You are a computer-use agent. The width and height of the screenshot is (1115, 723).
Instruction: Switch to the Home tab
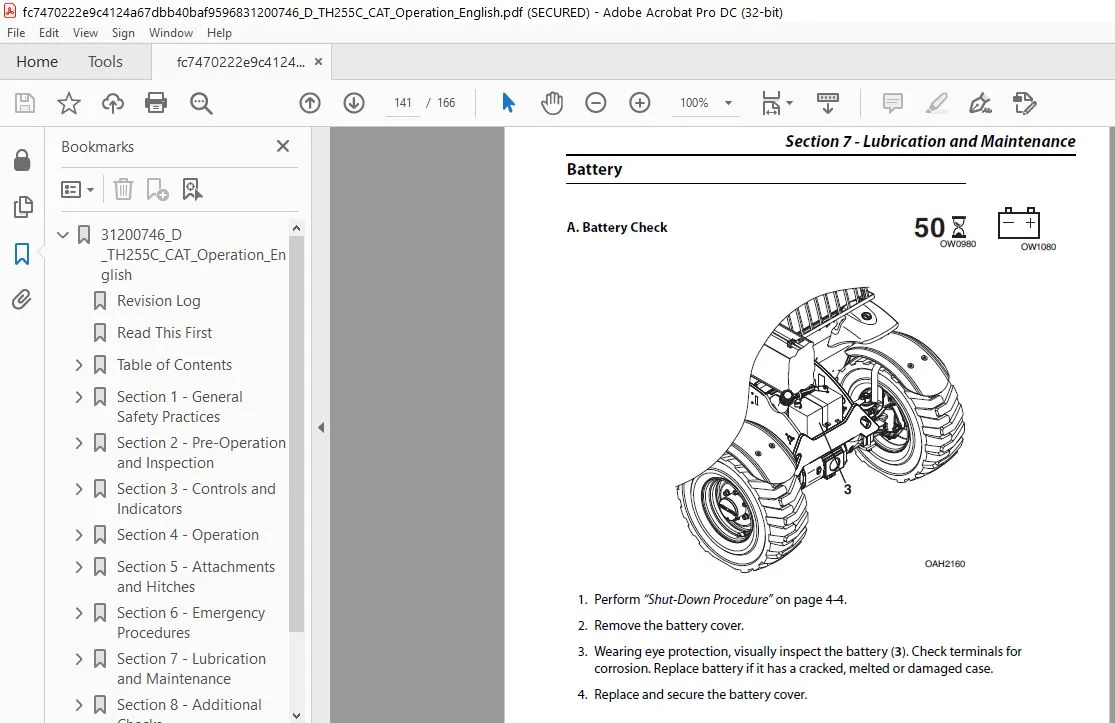[37, 62]
